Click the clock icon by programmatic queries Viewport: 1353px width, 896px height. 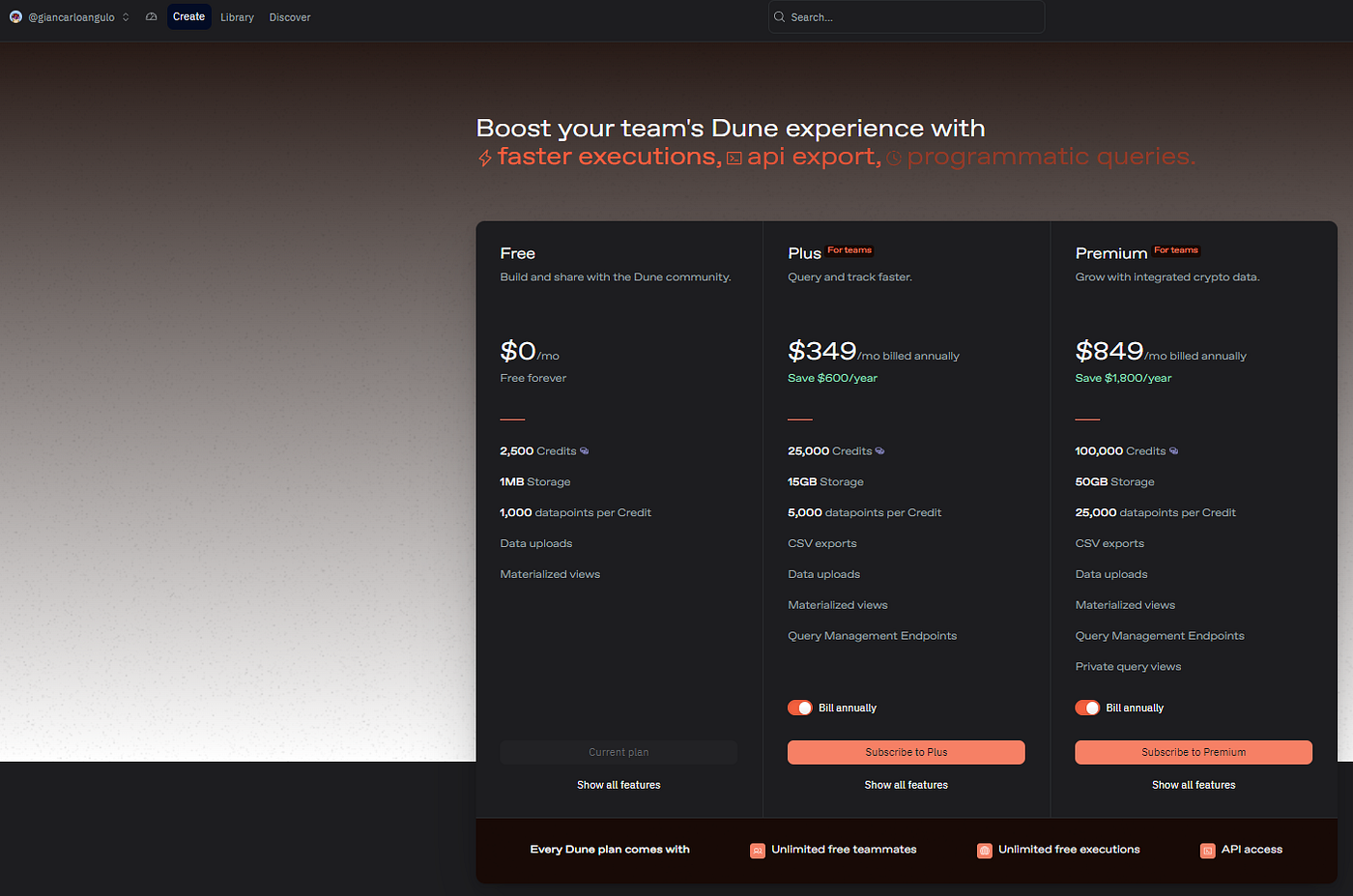[894, 159]
